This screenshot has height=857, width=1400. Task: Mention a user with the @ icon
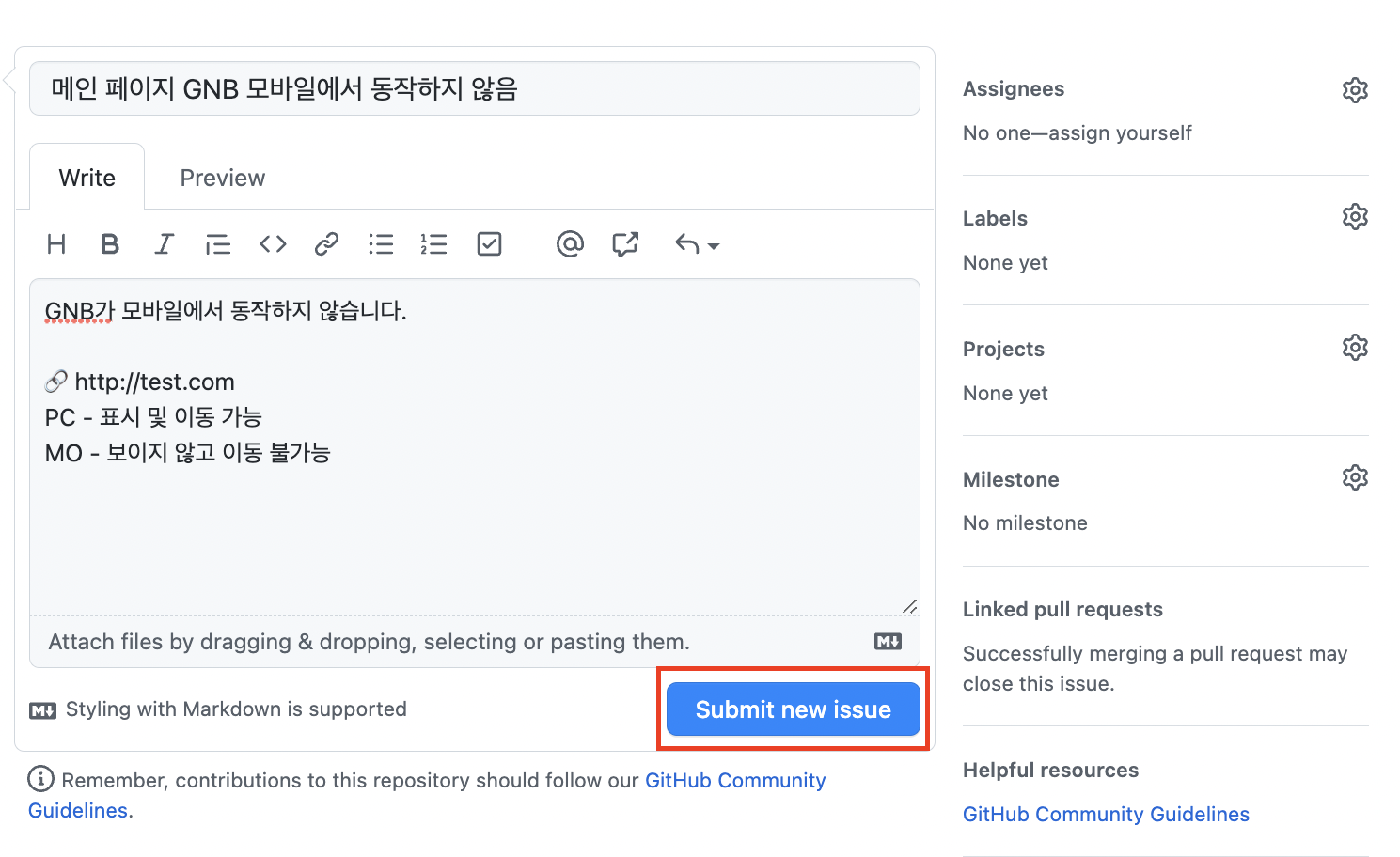pos(570,244)
